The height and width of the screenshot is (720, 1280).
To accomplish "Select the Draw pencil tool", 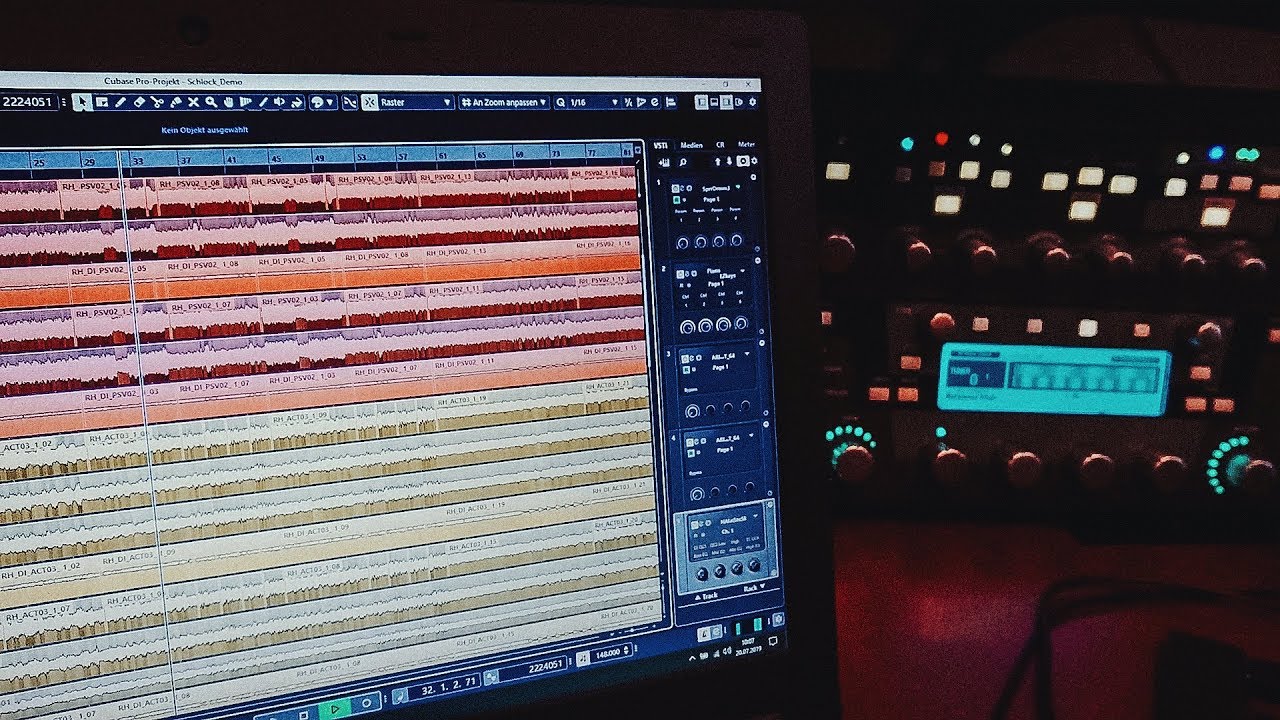I will pos(120,102).
